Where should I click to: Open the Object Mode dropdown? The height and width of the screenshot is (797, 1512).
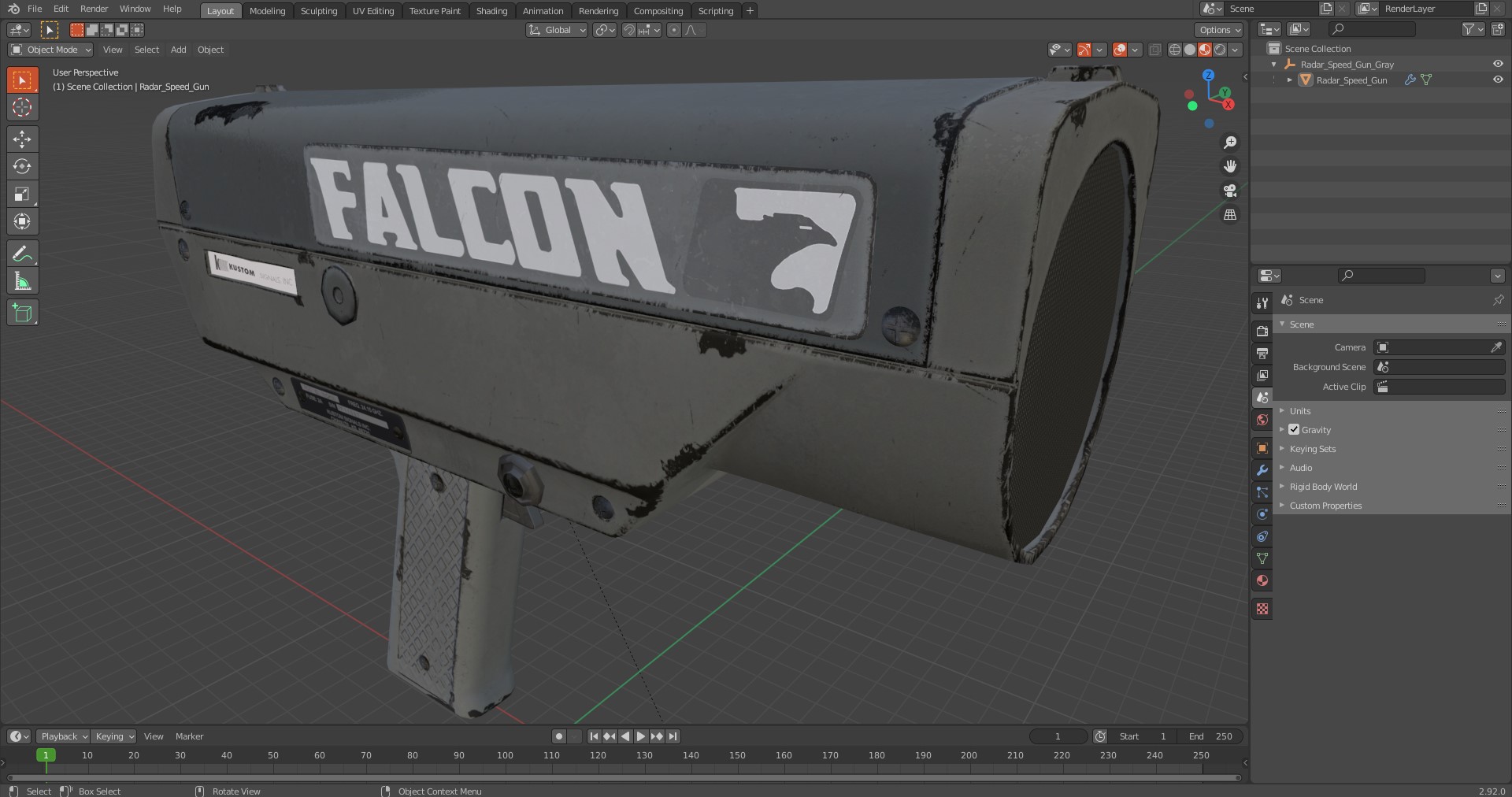(x=50, y=50)
